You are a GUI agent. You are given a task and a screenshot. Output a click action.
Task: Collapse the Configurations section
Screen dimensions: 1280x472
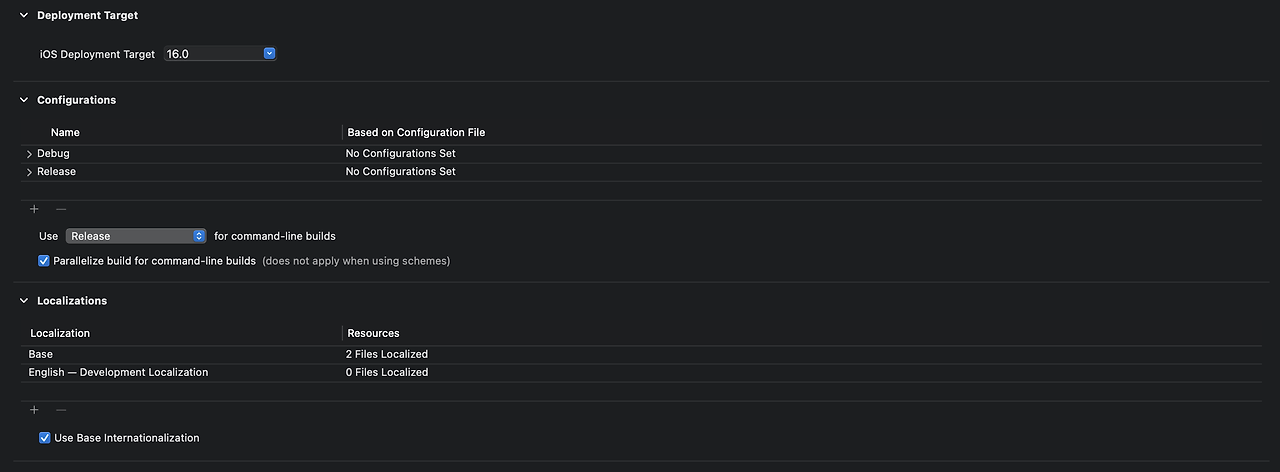click(x=24, y=100)
